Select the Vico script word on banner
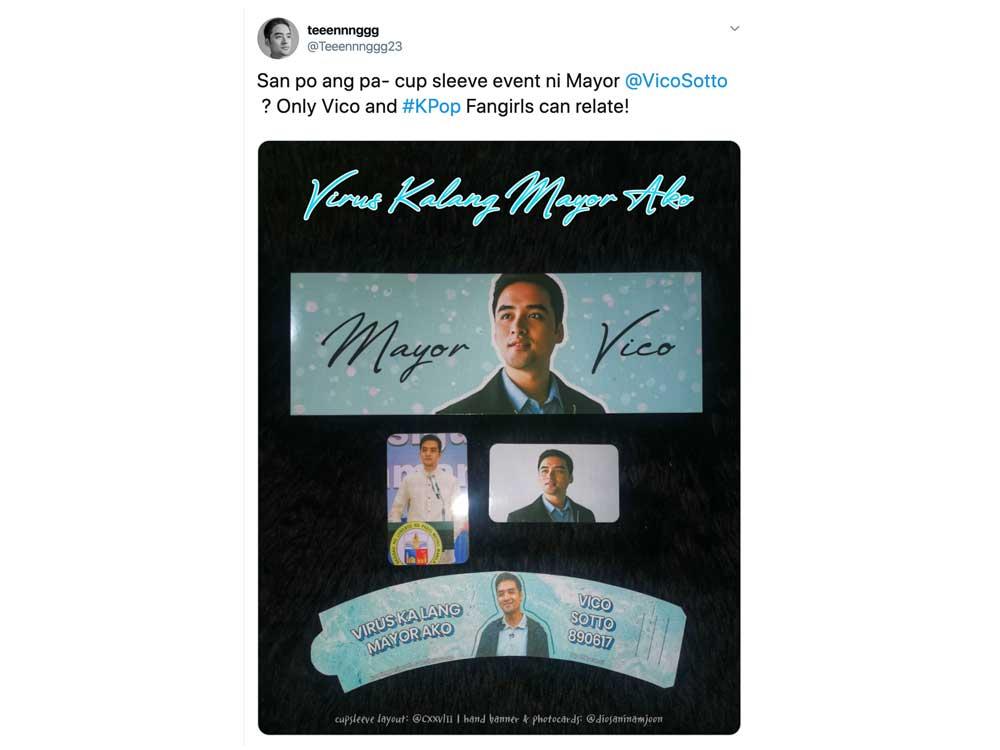The height and width of the screenshot is (750, 1000). (633, 342)
